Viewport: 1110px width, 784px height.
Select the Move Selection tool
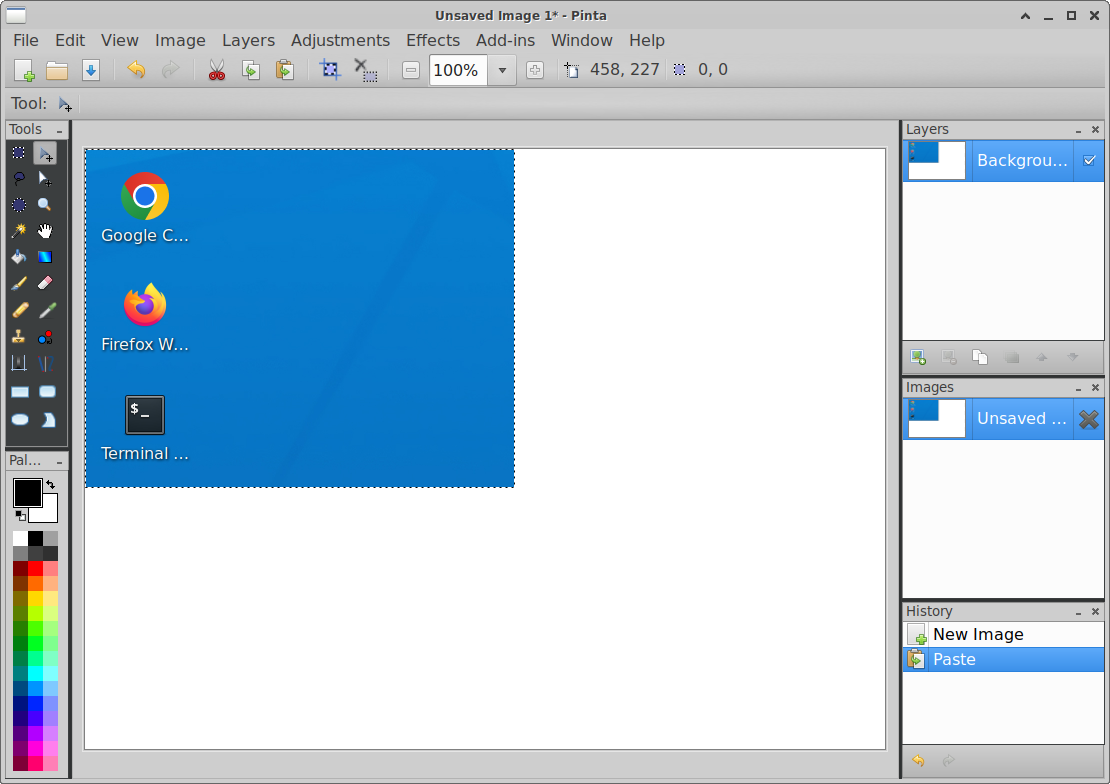pyautogui.click(x=45, y=178)
